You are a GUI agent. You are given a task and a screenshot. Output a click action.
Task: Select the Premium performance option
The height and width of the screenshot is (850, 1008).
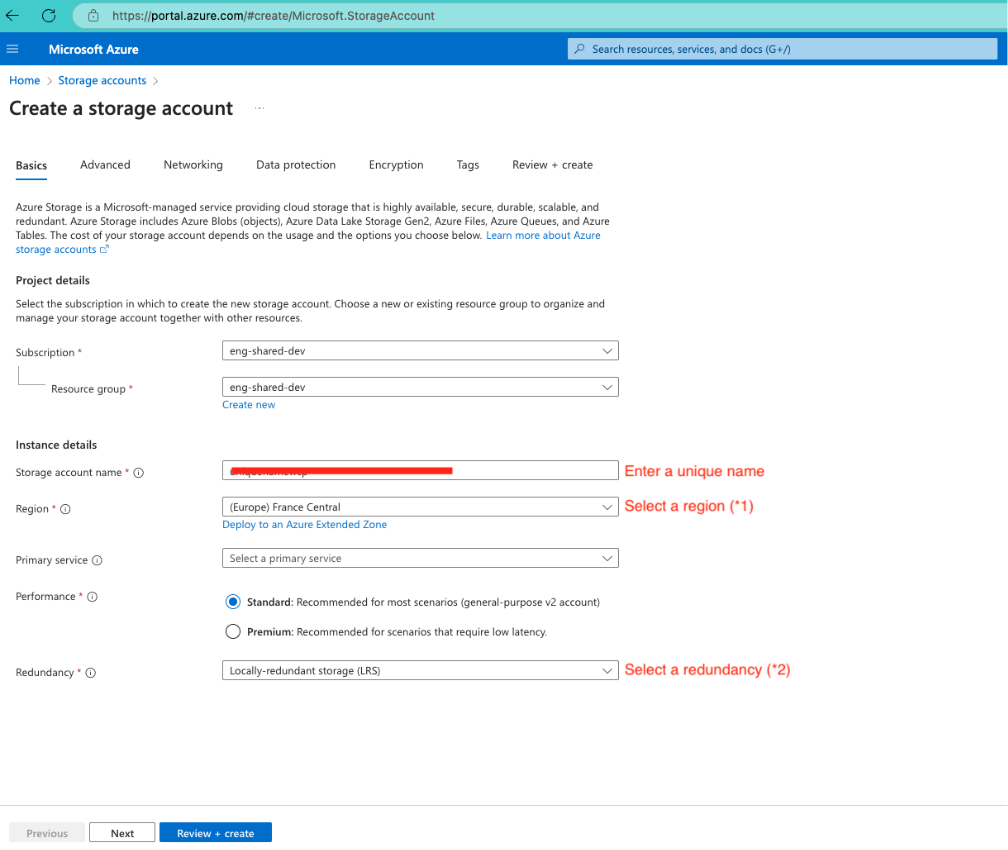[x=233, y=631]
